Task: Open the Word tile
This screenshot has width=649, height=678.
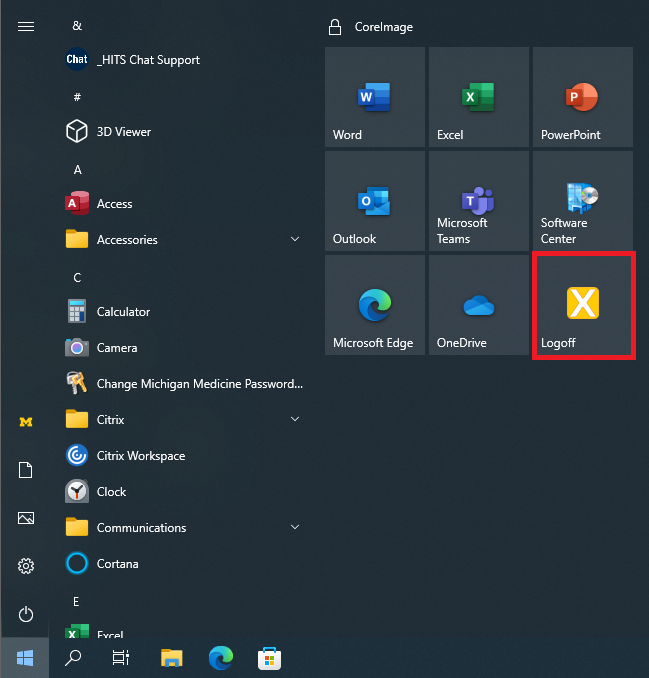Action: (374, 97)
